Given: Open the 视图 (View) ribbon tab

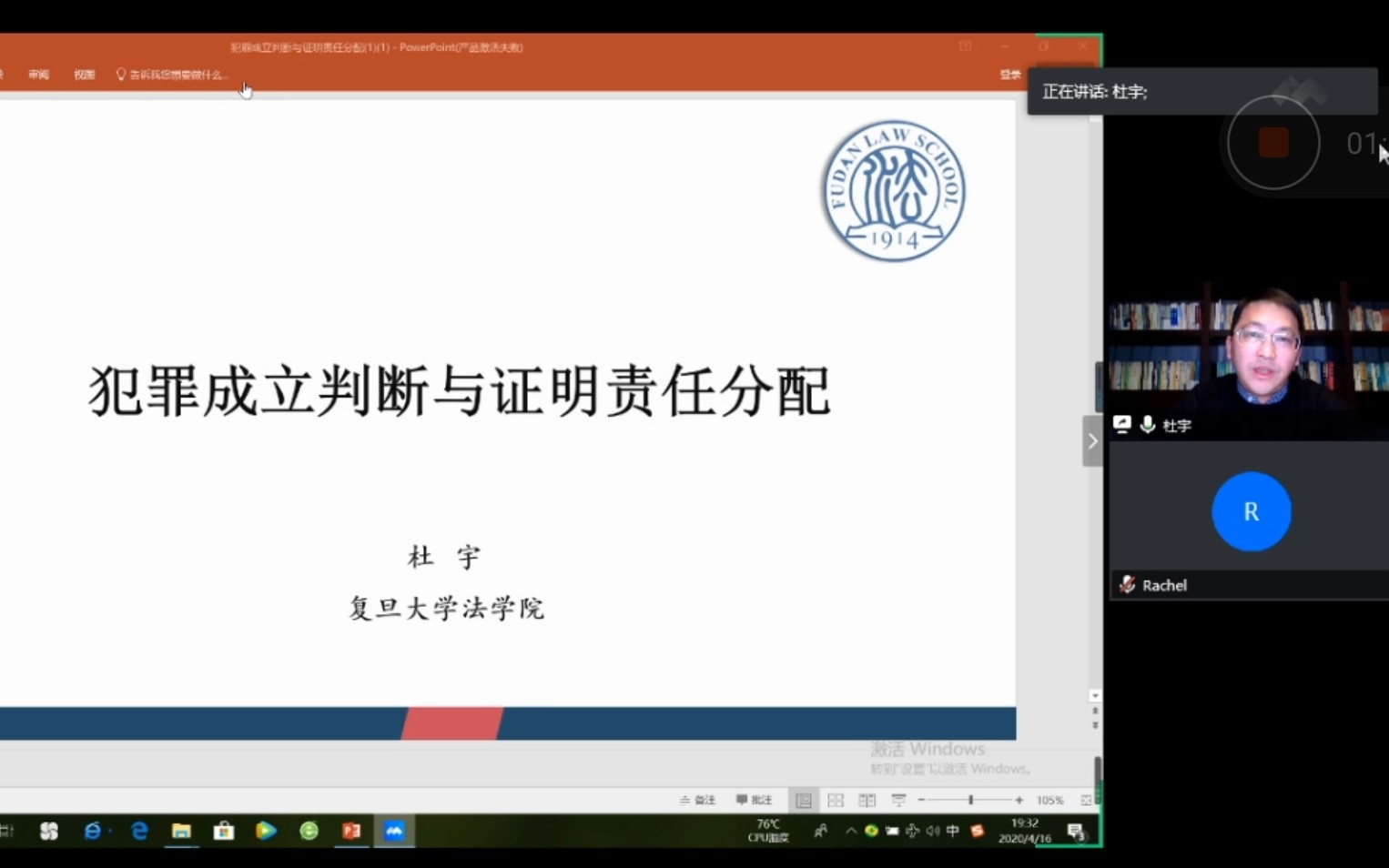Looking at the screenshot, I should pos(84,75).
